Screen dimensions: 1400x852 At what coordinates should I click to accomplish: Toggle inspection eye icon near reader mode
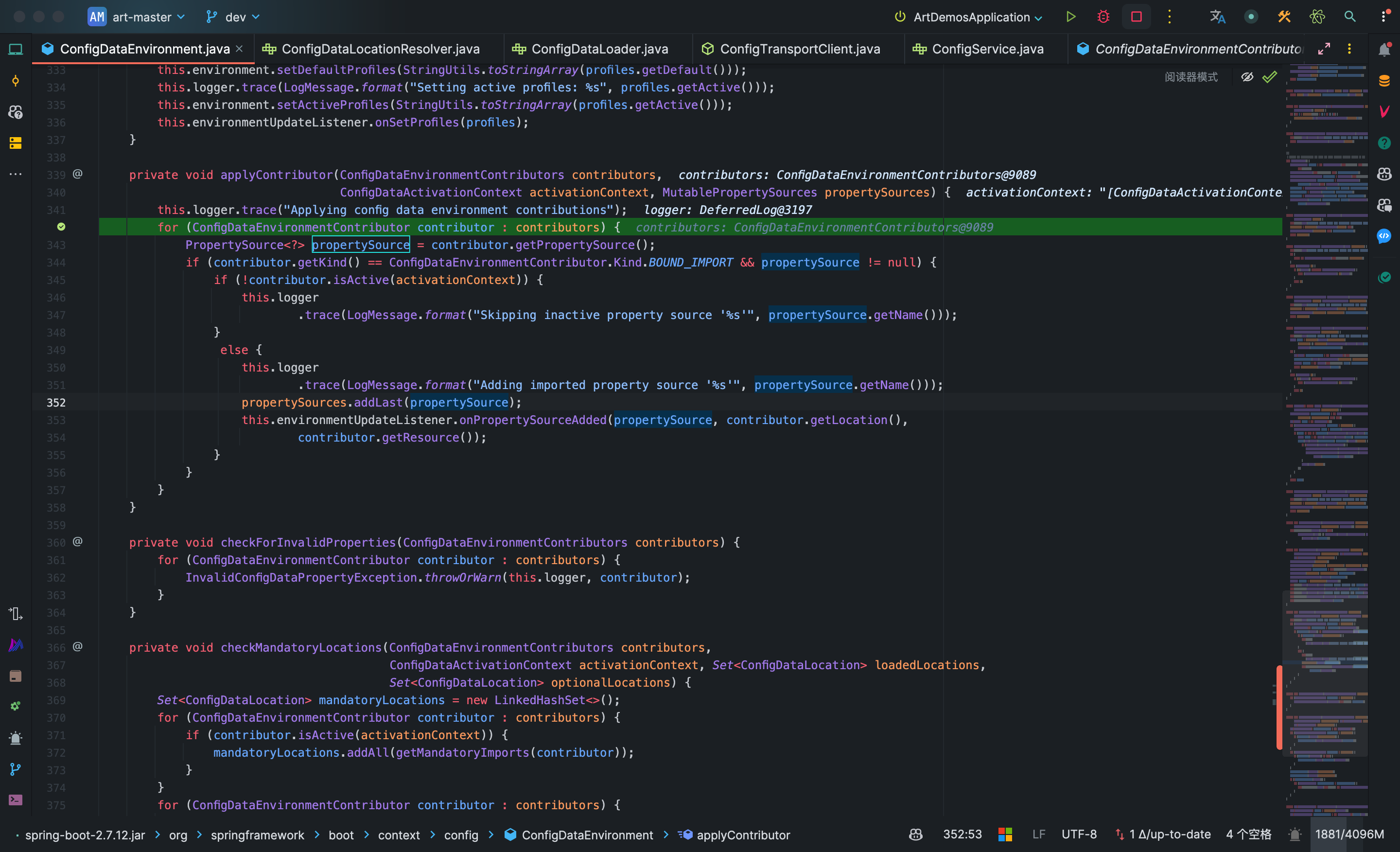tap(1246, 77)
